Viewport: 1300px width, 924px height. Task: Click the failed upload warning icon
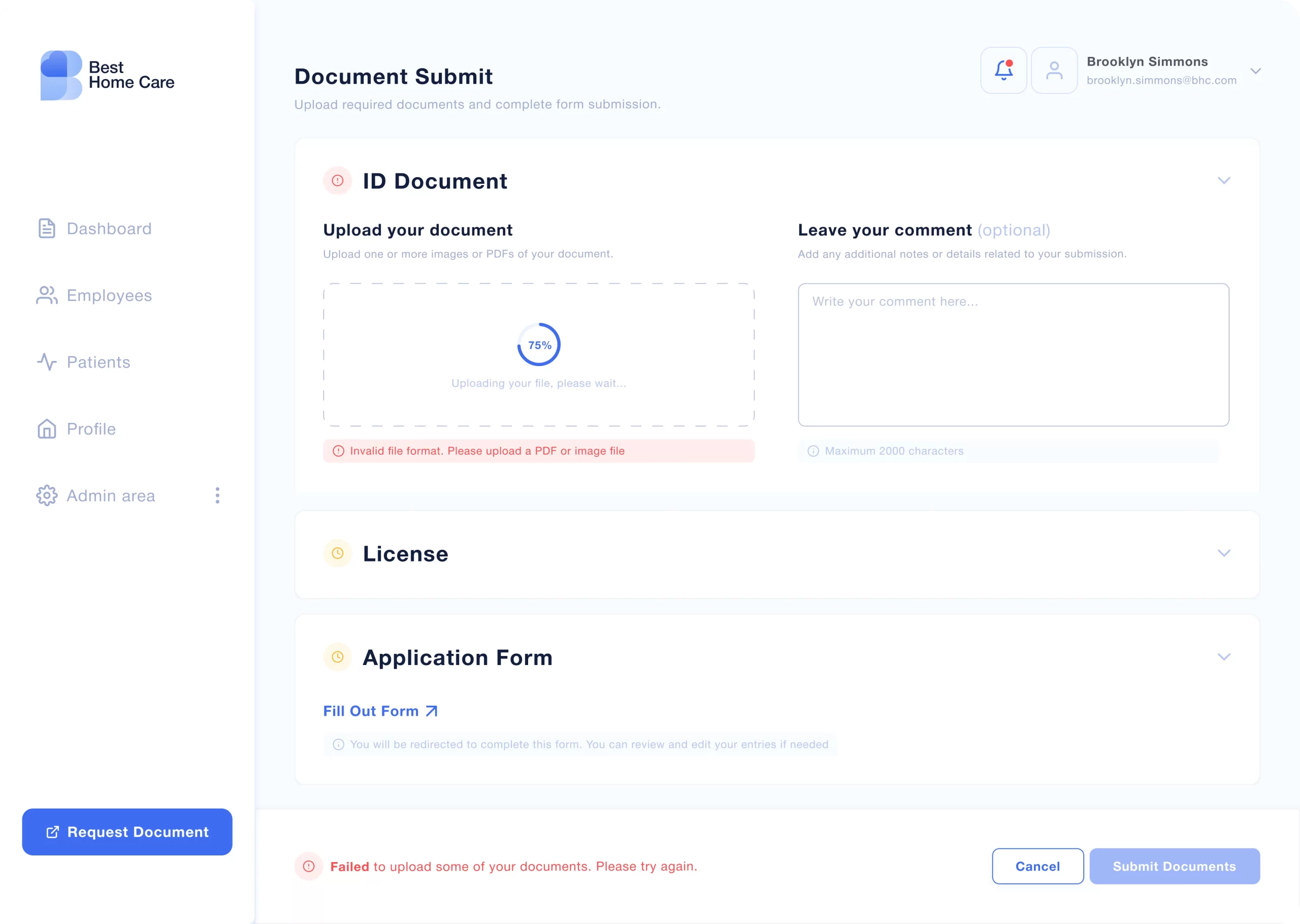[x=309, y=866]
